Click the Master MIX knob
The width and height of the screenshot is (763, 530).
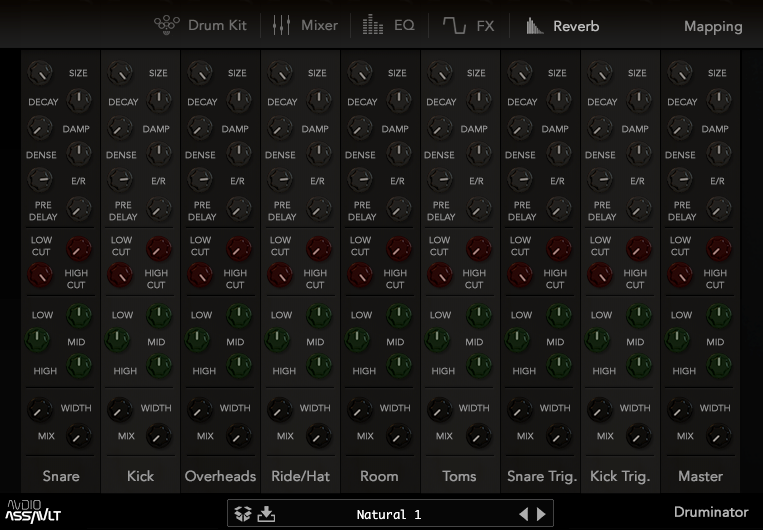(718, 436)
